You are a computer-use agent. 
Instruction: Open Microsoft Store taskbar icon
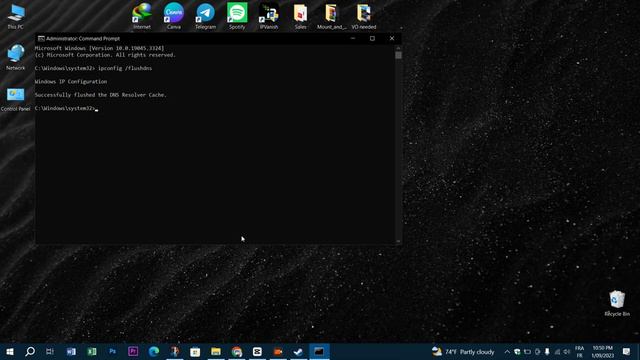[195, 351]
